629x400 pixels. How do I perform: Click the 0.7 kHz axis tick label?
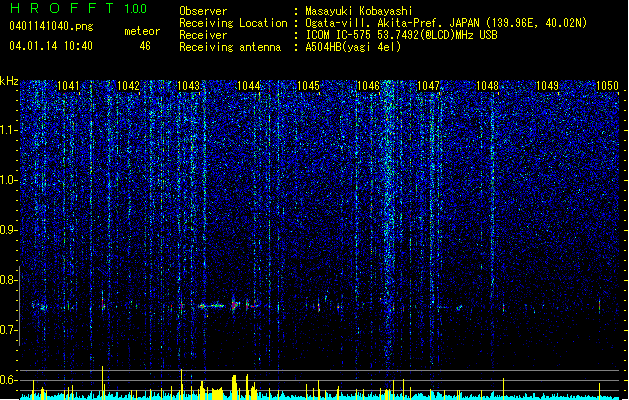click(8, 330)
